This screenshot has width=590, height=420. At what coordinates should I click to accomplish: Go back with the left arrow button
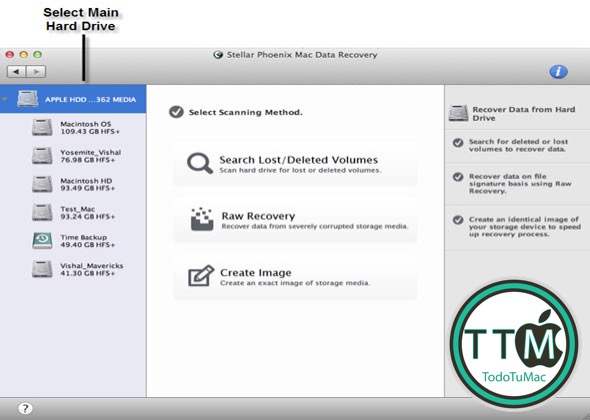pos(17,72)
